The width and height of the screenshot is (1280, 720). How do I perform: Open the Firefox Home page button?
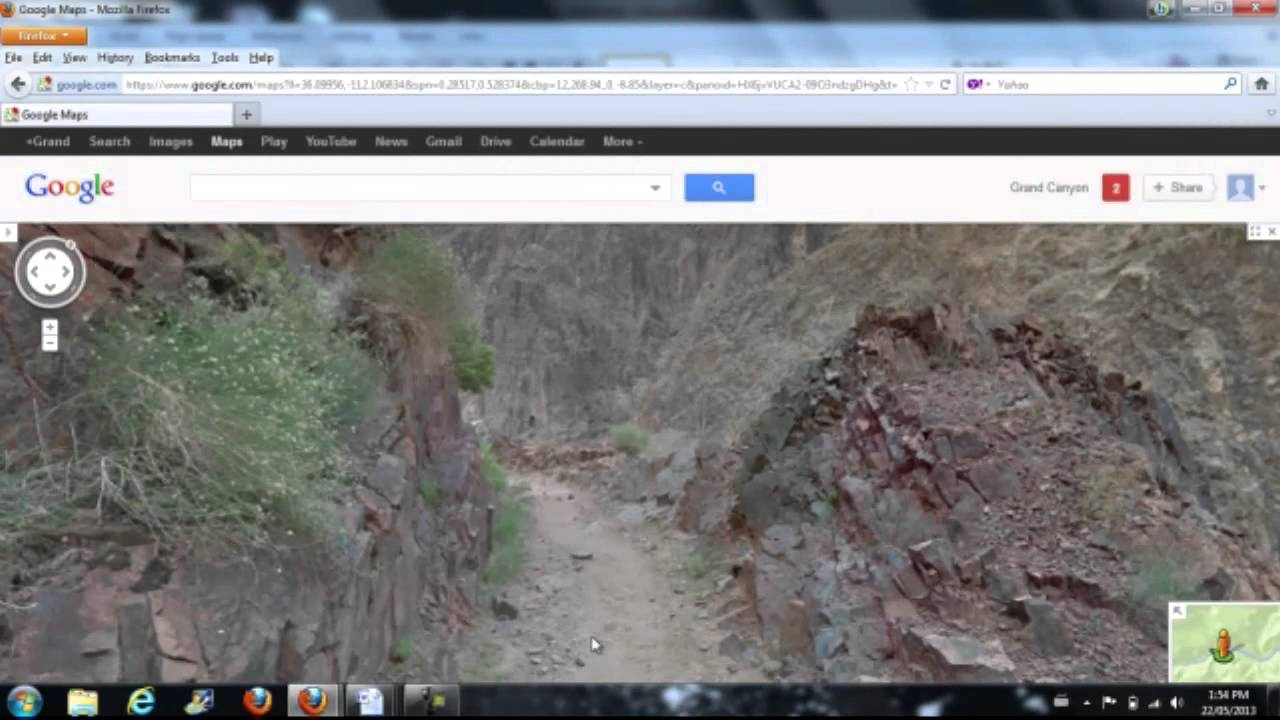[1261, 84]
